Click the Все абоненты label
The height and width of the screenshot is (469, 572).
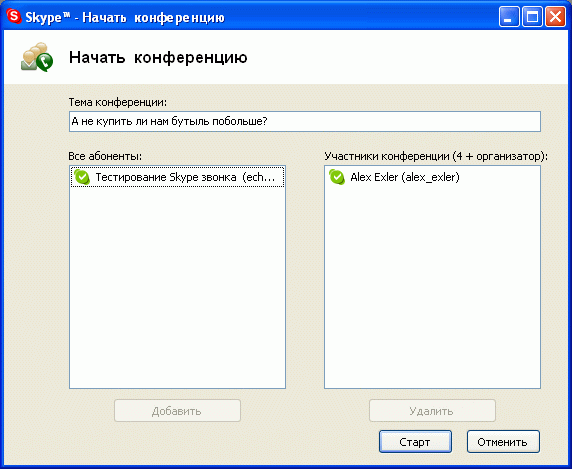coord(105,156)
